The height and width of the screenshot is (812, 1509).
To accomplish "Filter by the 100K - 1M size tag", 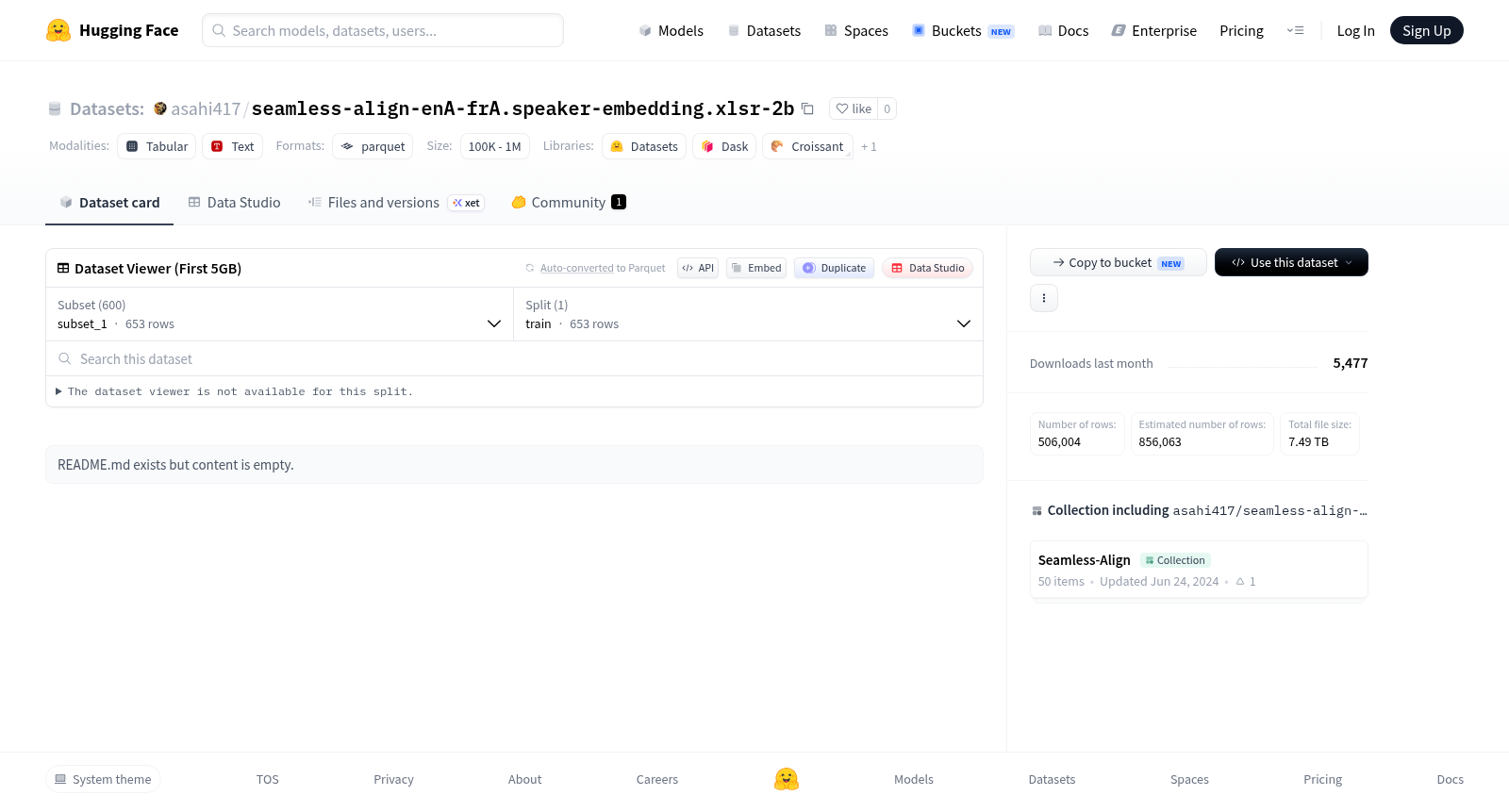I will (x=494, y=146).
